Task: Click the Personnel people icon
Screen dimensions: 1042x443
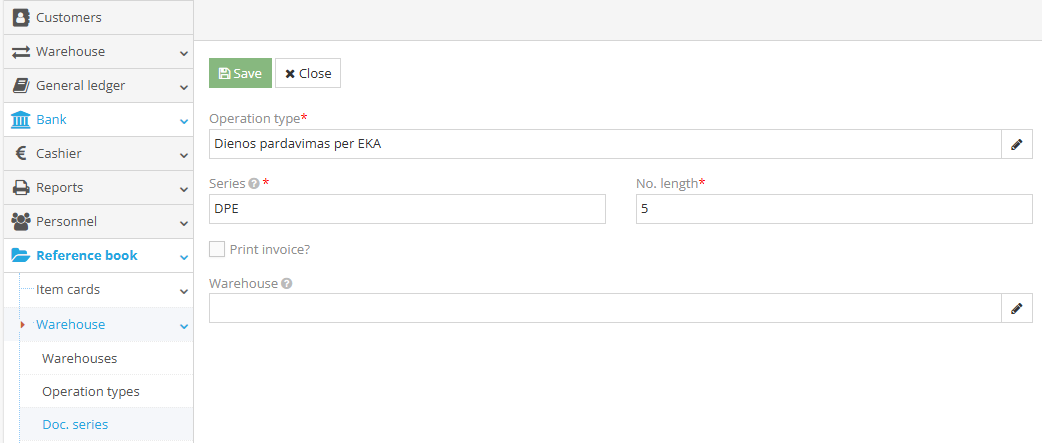Action: (x=20, y=221)
